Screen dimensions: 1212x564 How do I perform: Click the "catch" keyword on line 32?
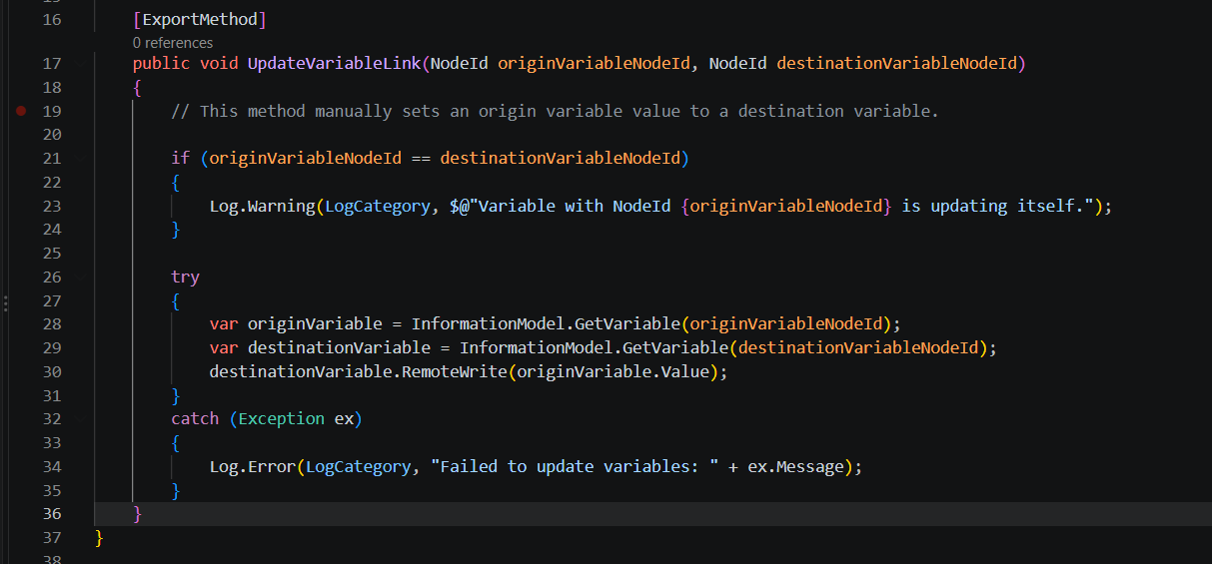click(x=195, y=418)
